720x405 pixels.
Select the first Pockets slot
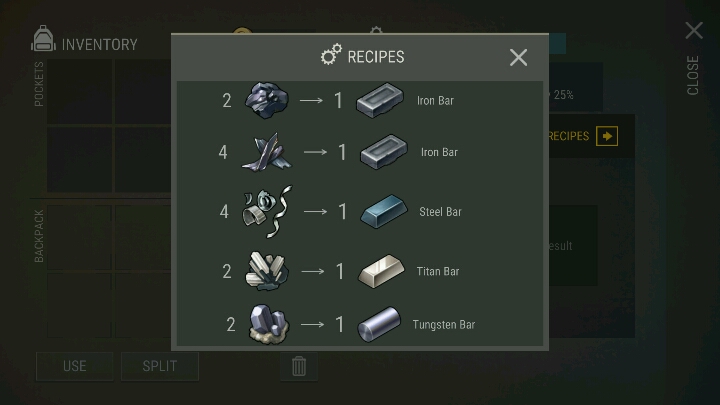(x=79, y=92)
